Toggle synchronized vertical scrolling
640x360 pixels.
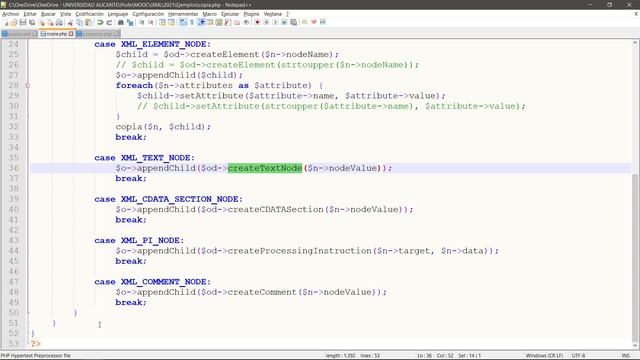point(162,22)
